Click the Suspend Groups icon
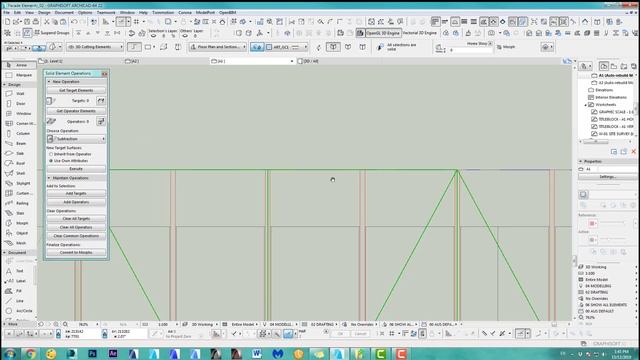The height and width of the screenshot is (360, 640). 52,33
